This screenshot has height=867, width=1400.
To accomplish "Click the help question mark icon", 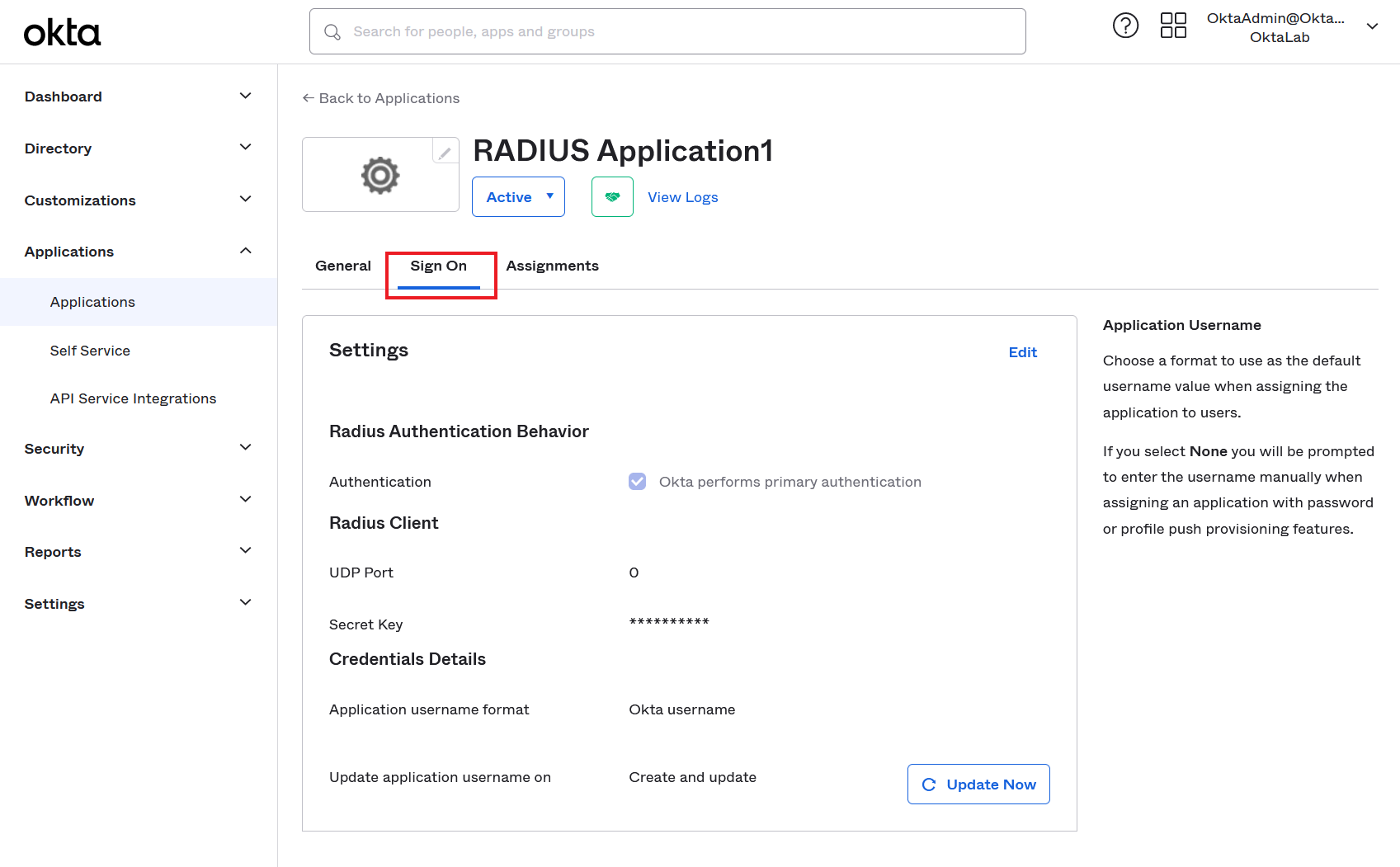I will 1125,26.
